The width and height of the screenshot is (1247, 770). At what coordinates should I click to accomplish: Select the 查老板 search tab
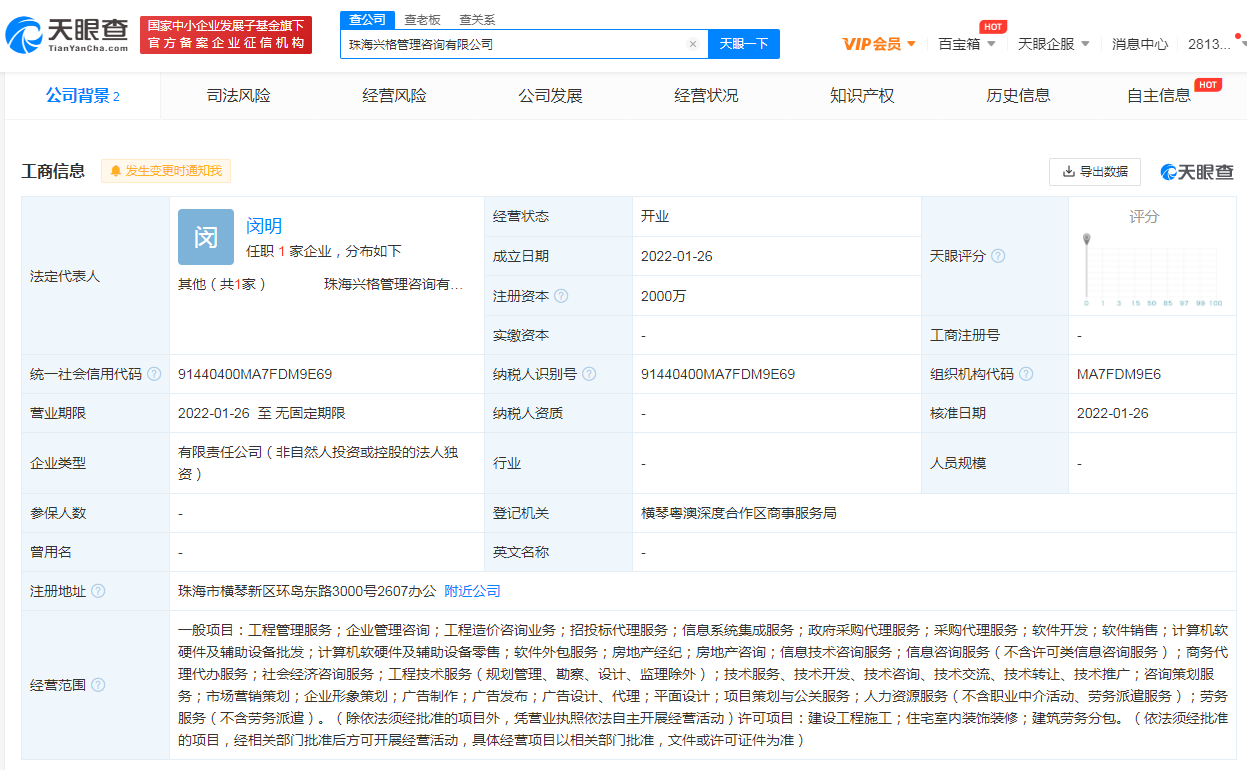422,20
